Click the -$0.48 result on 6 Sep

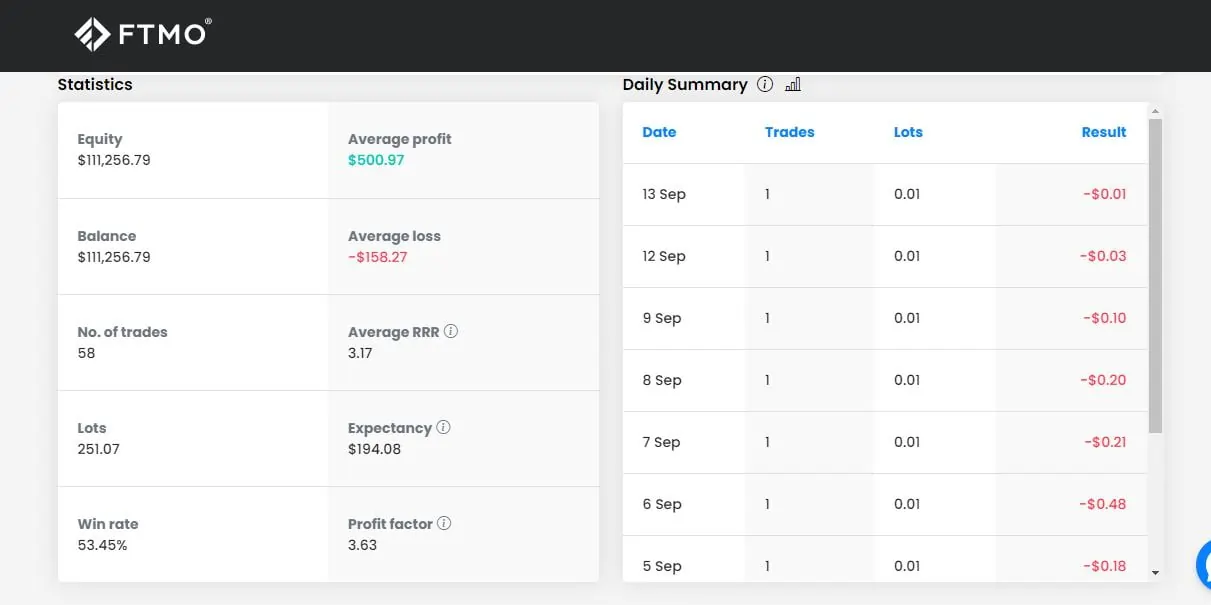pos(1103,504)
